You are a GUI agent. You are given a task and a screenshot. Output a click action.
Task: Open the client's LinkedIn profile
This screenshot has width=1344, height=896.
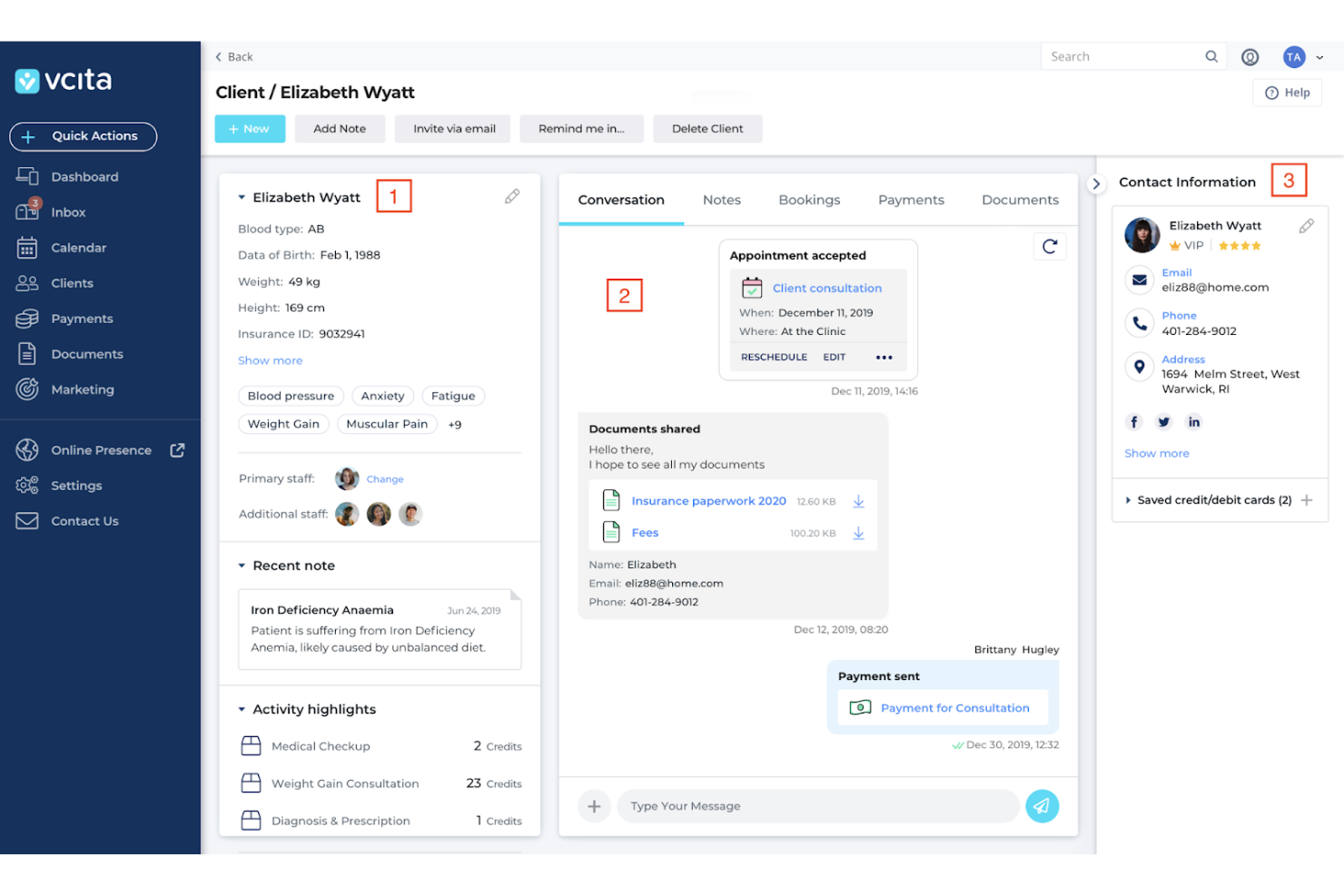click(x=1193, y=421)
